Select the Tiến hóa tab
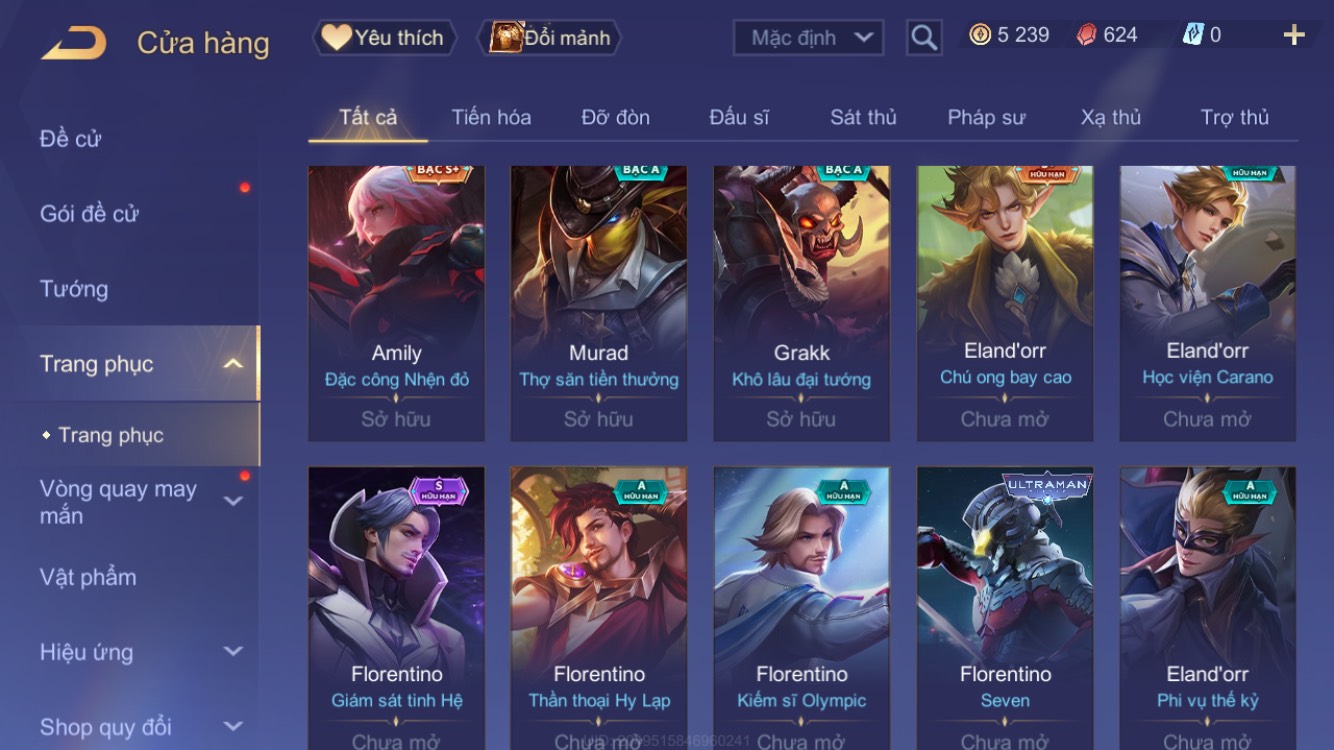This screenshot has width=1334, height=750. 491,117
